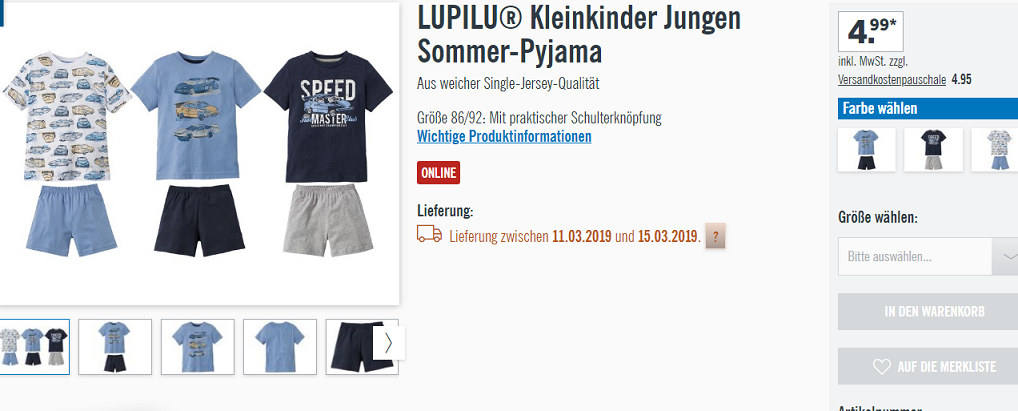
Task: Expand size dropdown via its arrow
Action: (x=1006, y=256)
